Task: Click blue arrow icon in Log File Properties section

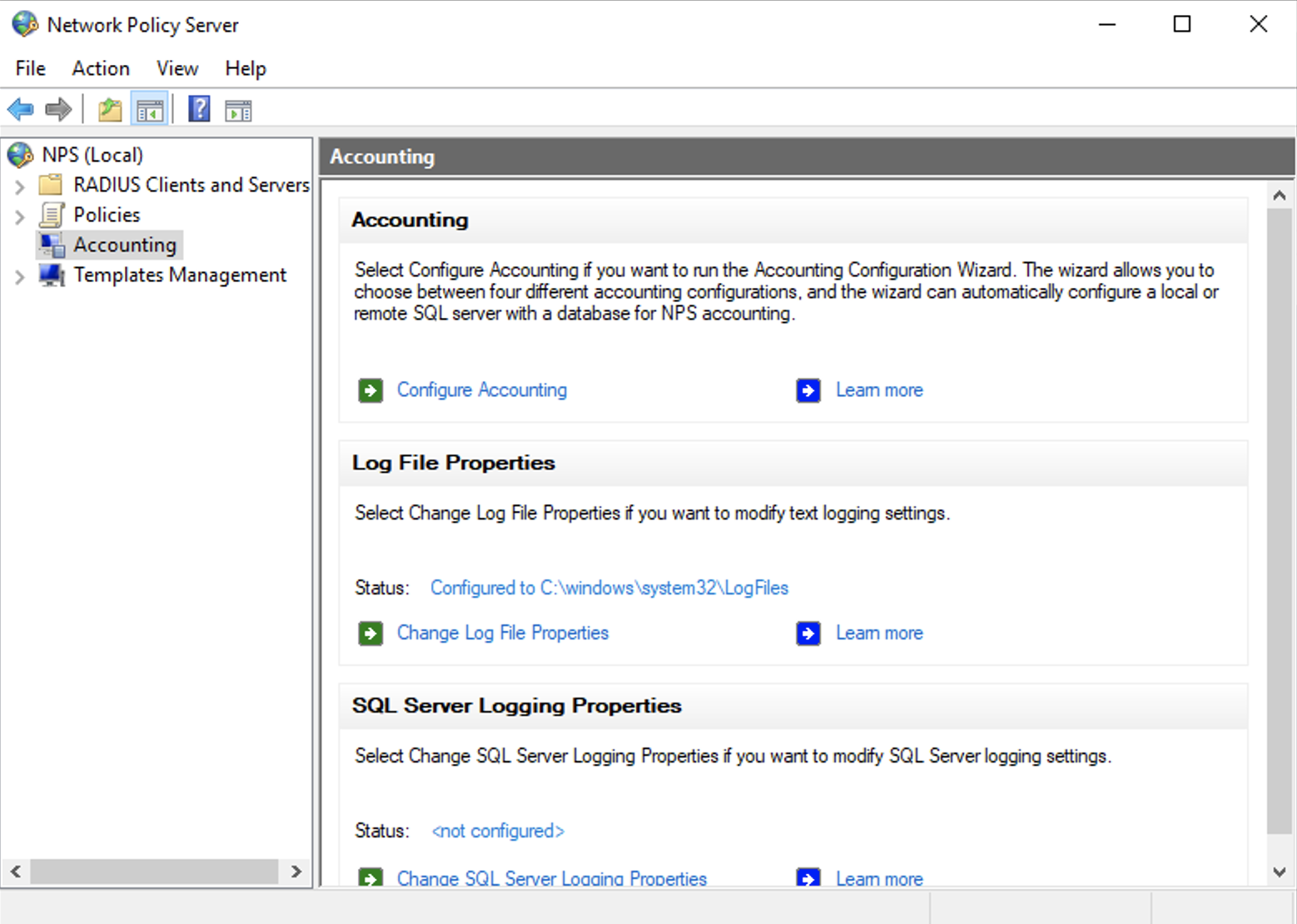Action: (808, 633)
